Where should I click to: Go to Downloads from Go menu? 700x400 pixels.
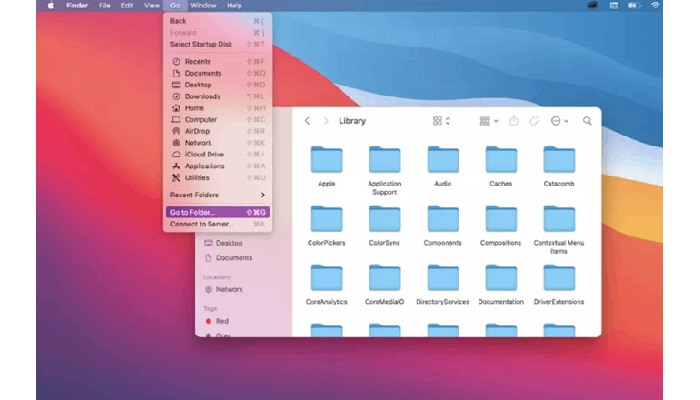[217, 96]
